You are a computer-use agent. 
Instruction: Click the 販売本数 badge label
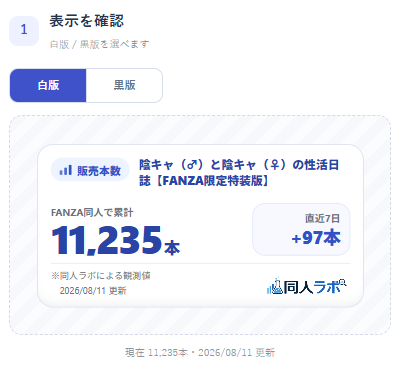pyautogui.click(x=90, y=170)
